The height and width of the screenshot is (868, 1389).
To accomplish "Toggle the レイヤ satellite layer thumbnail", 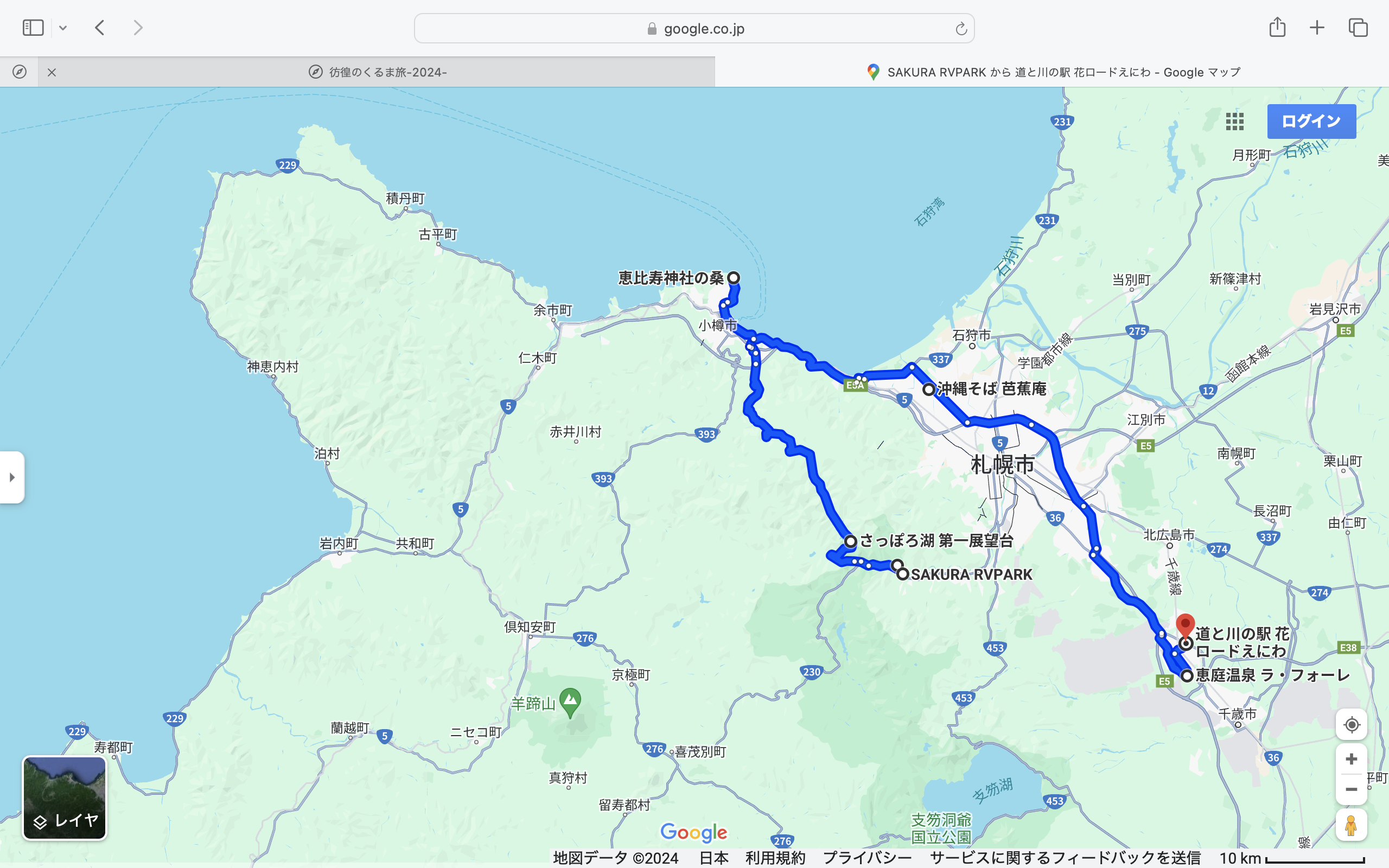I will (x=64, y=797).
